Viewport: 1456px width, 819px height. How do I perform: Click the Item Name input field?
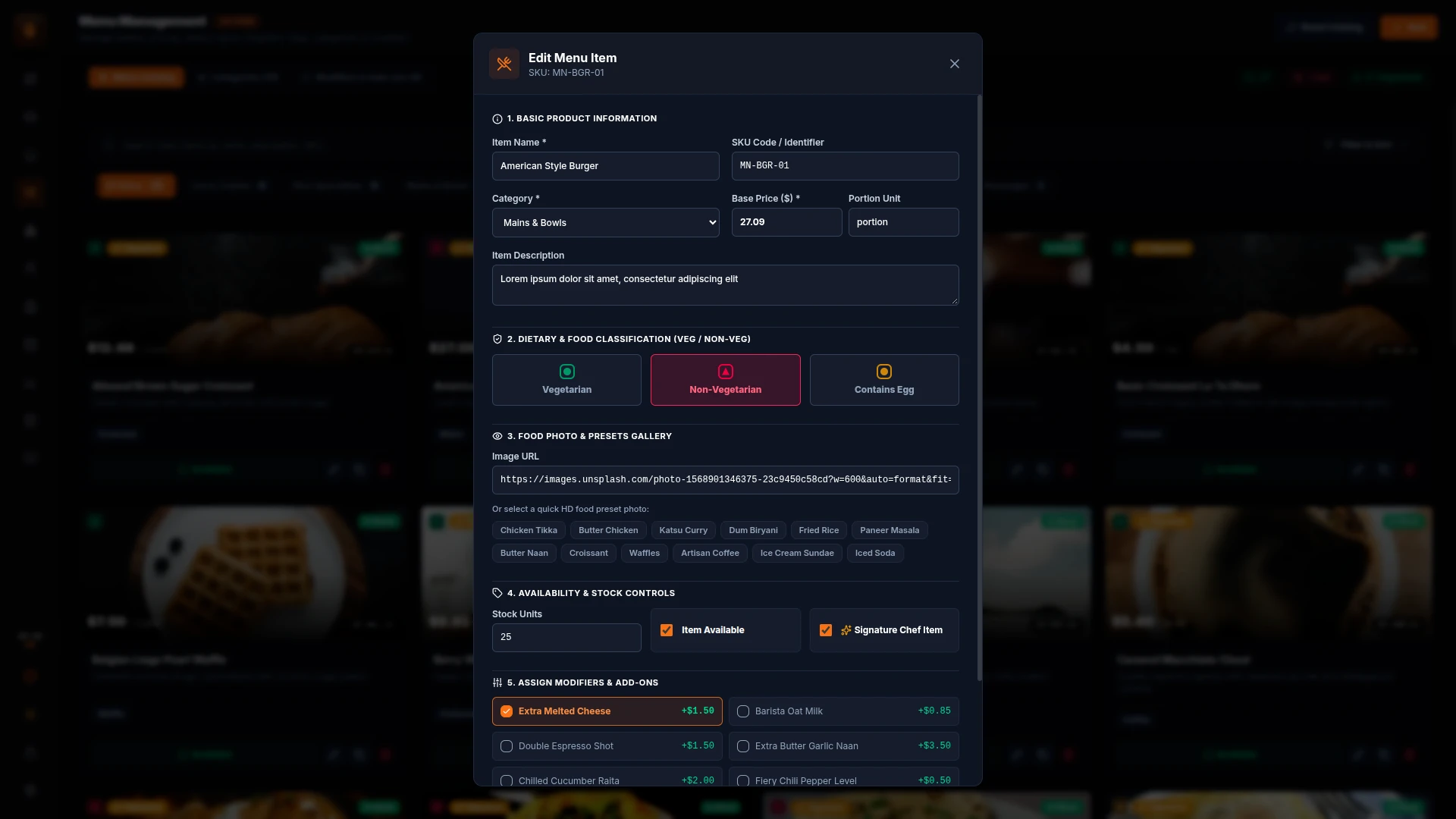(x=606, y=166)
